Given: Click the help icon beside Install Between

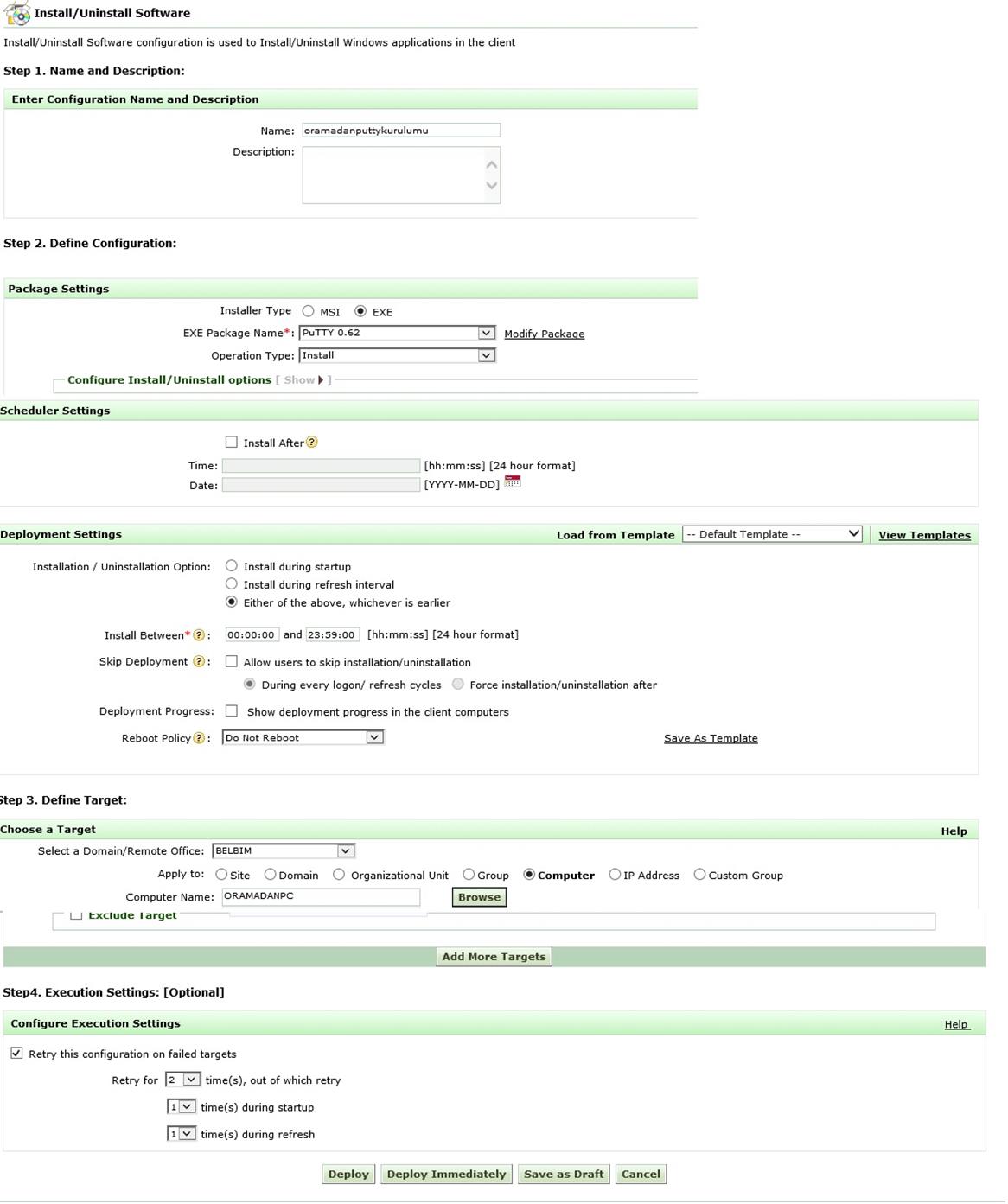Looking at the screenshot, I should (199, 635).
